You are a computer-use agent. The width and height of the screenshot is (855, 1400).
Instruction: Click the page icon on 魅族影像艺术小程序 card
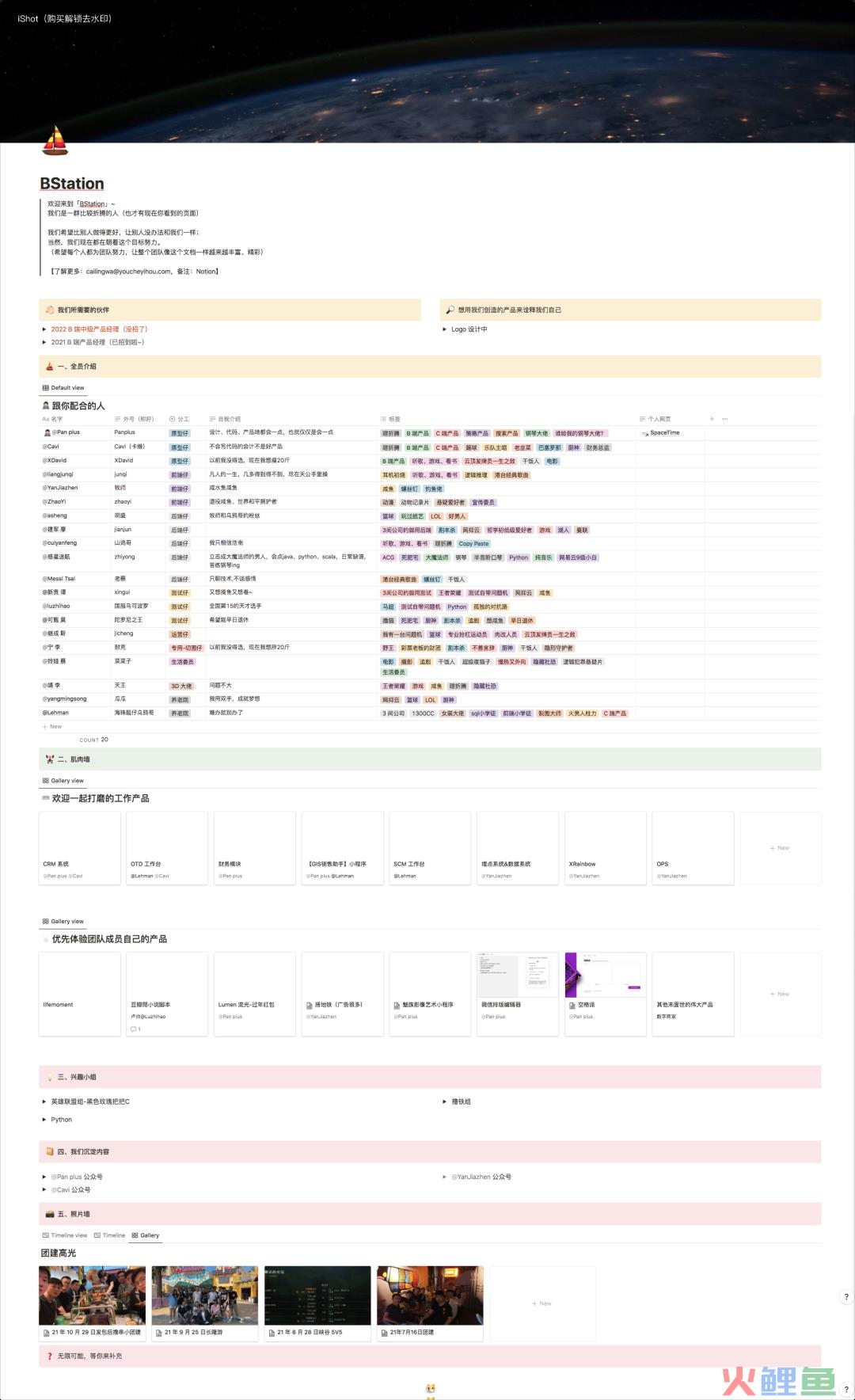(397, 1005)
